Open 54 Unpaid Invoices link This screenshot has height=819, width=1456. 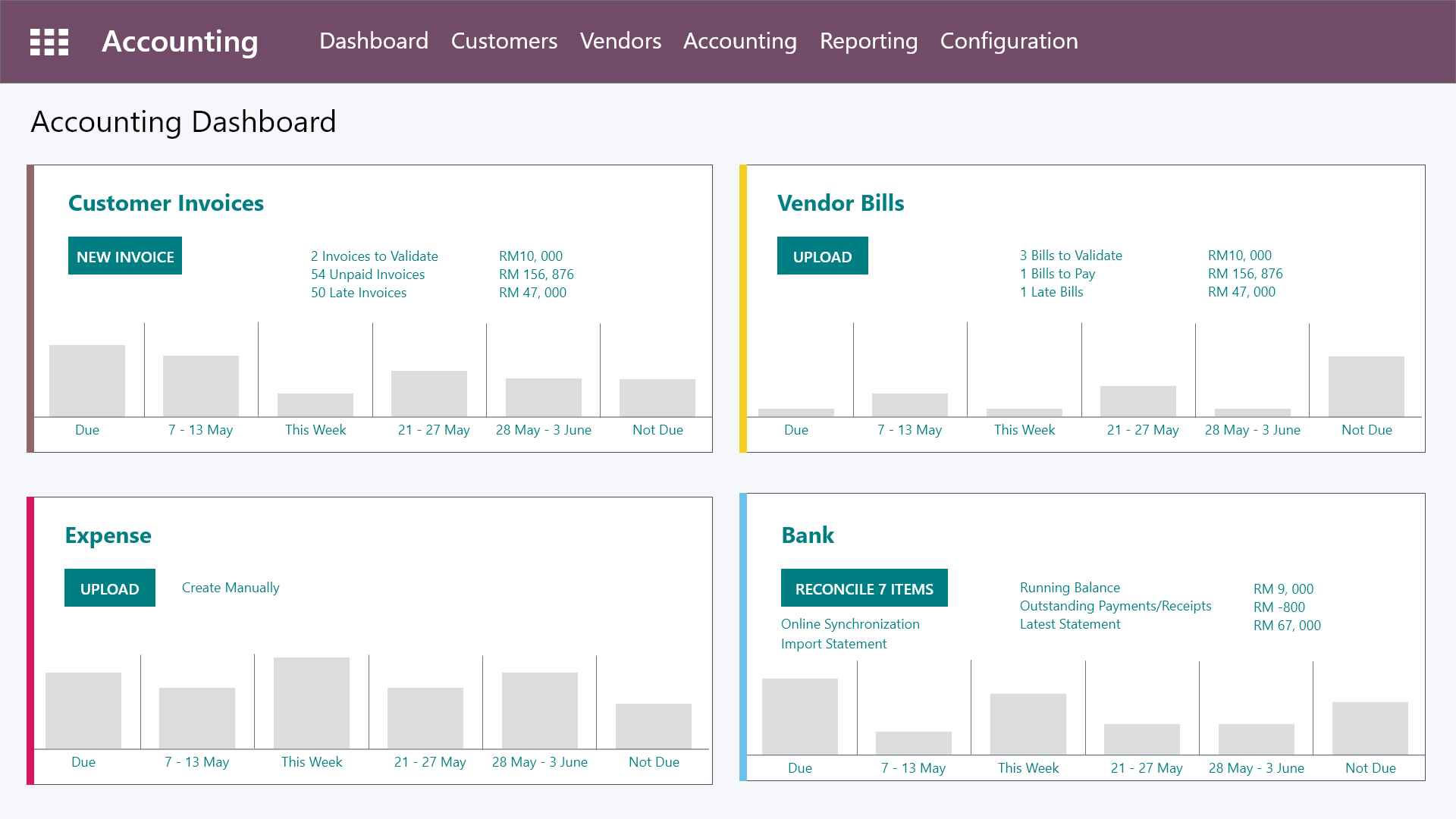coord(368,275)
